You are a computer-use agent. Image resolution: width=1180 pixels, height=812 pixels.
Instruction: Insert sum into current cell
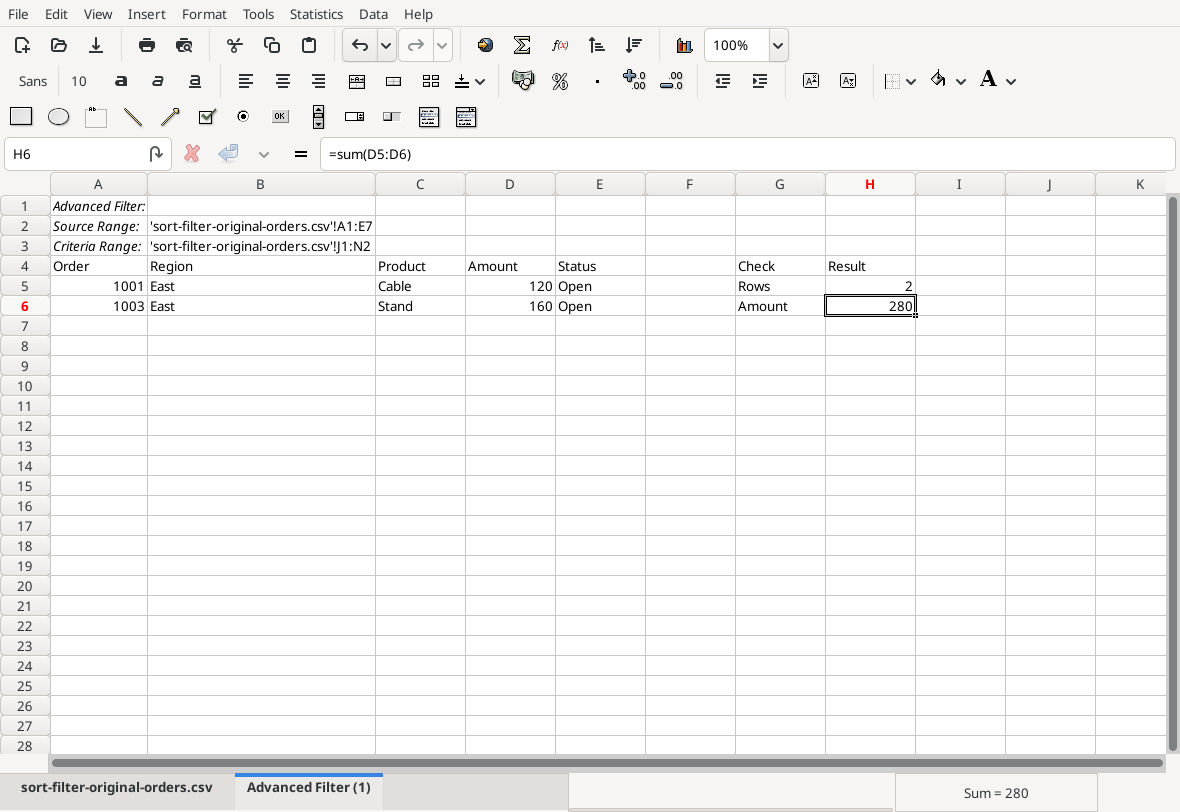coord(522,45)
